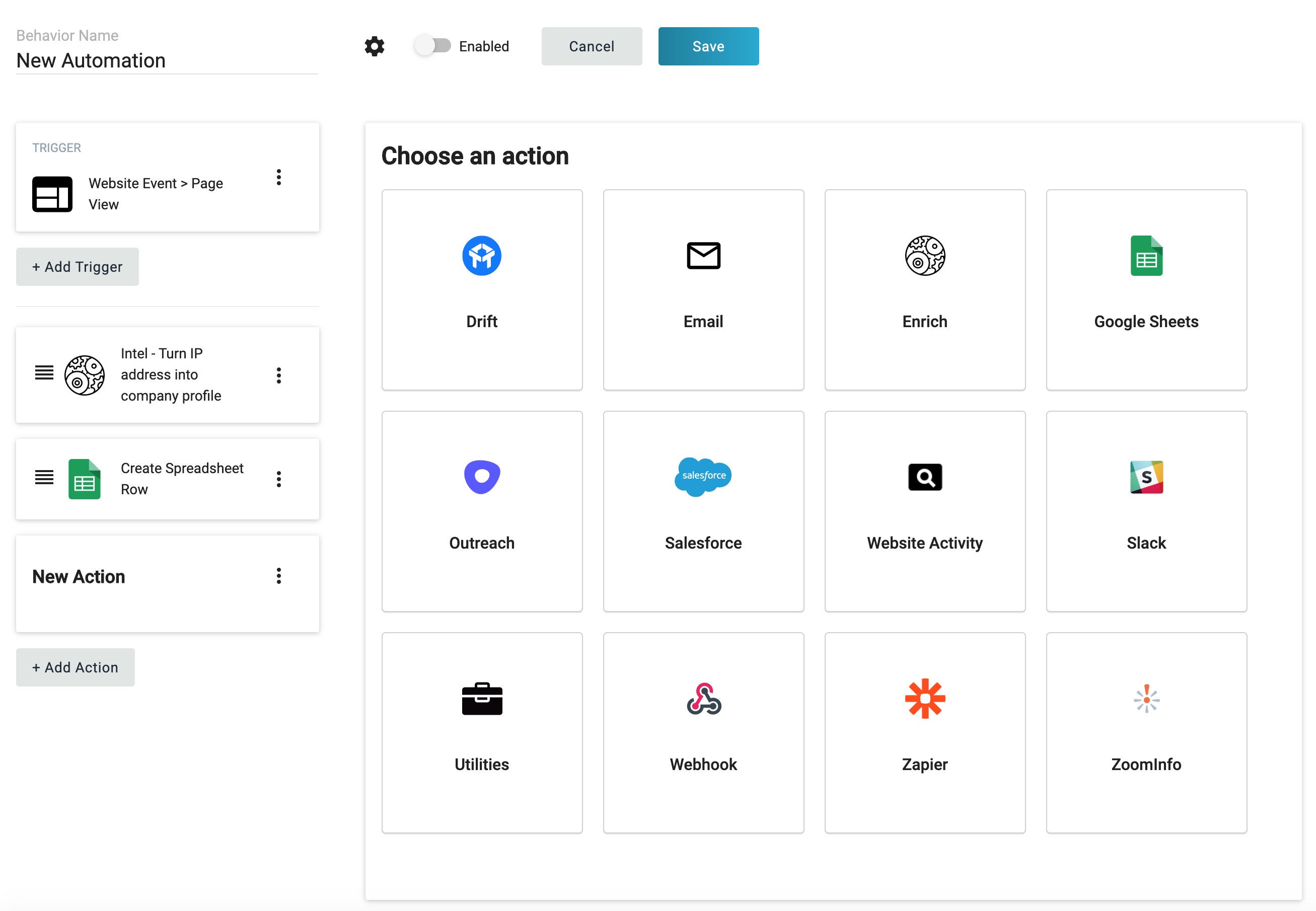Viewport: 1316px width, 911px height.
Task: Click the Website Event trigger window icon
Action: [52, 194]
